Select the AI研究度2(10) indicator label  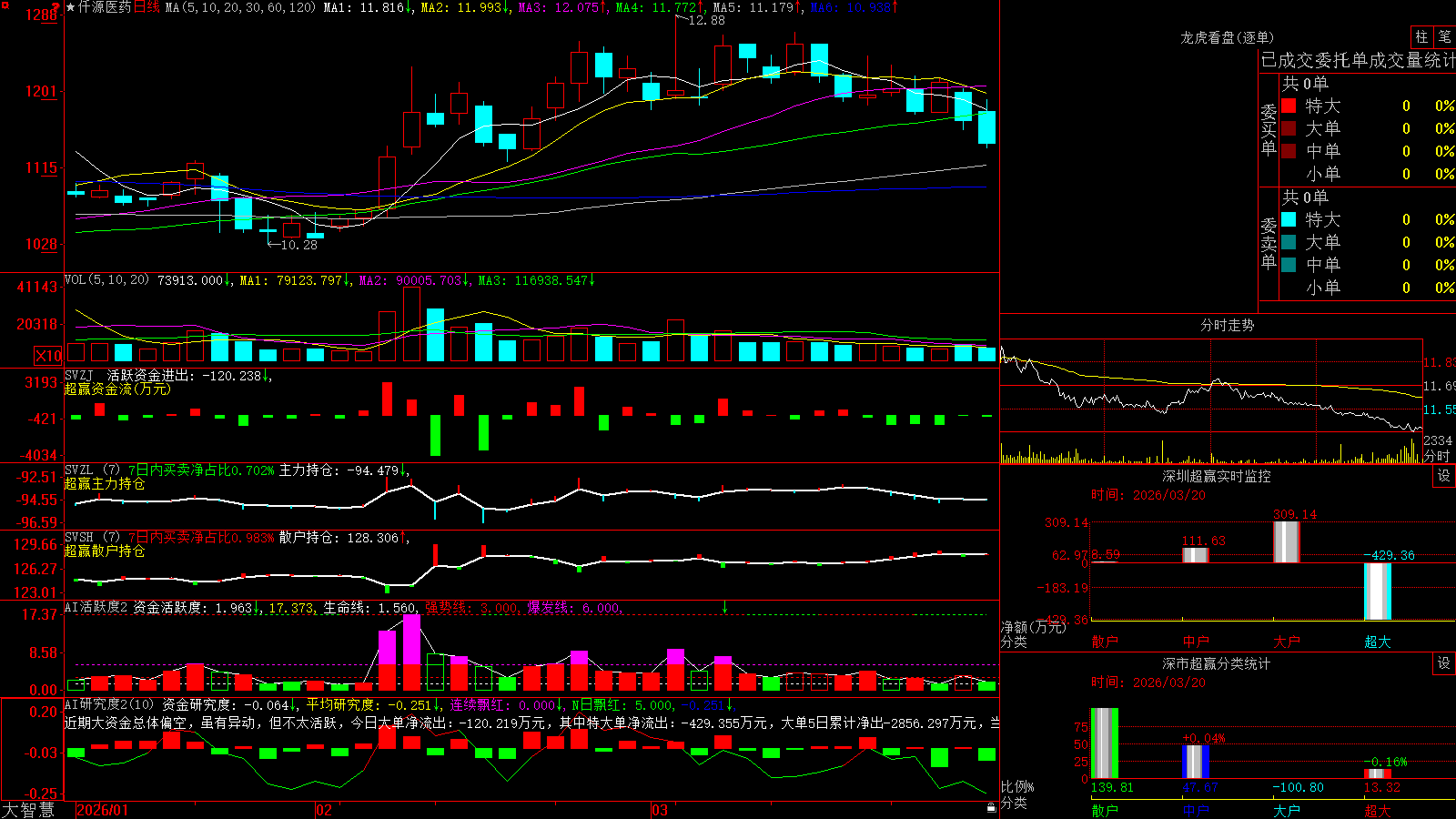click(110, 704)
